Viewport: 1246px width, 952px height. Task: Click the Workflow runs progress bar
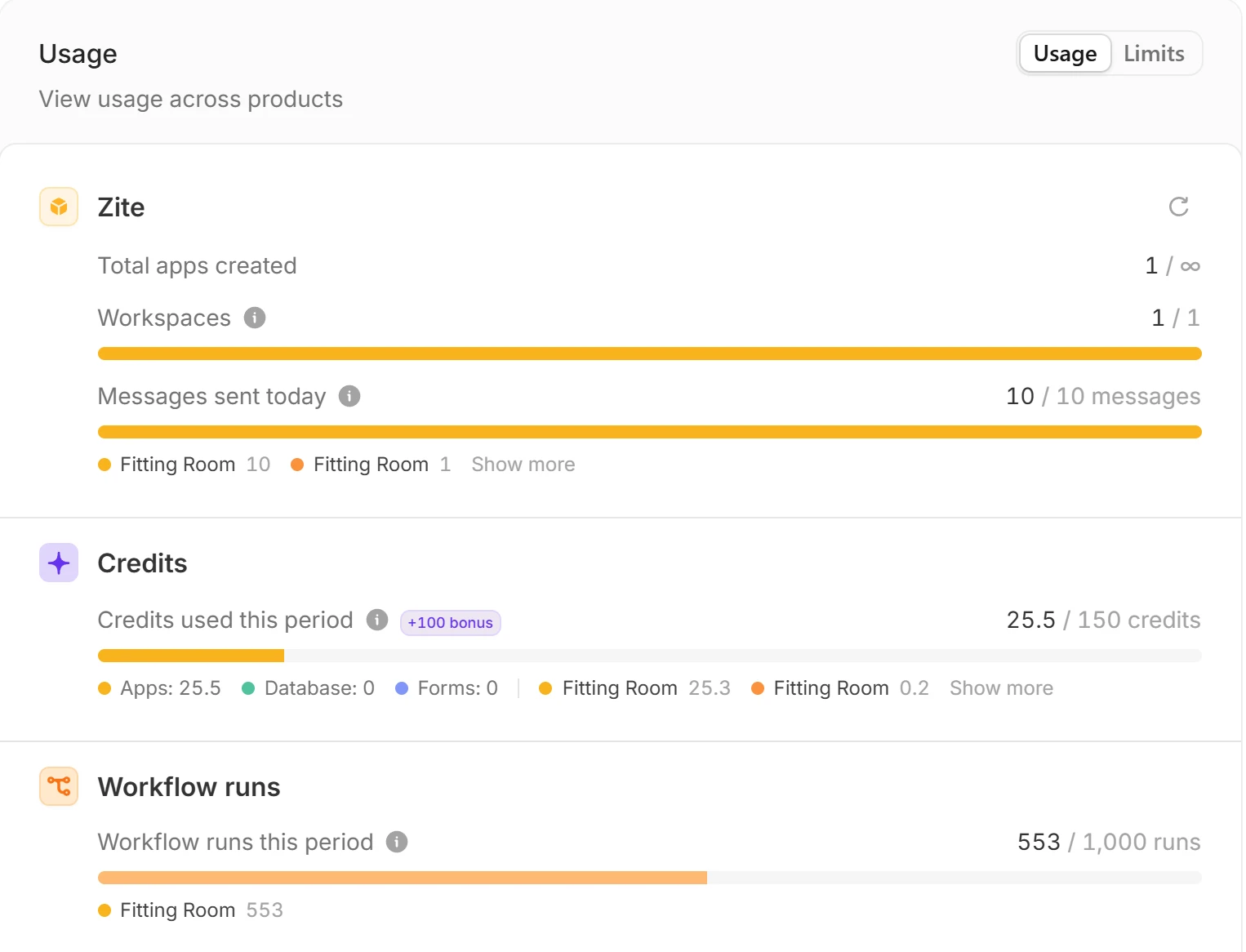click(650, 878)
